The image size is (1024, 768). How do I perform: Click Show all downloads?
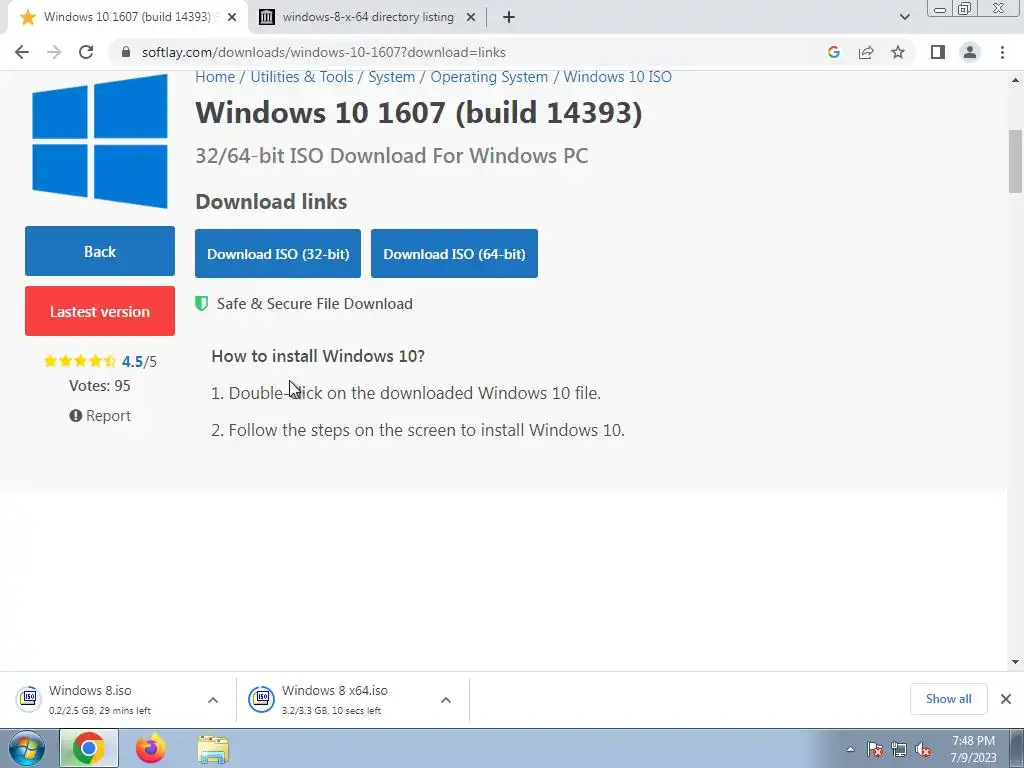coord(948,699)
